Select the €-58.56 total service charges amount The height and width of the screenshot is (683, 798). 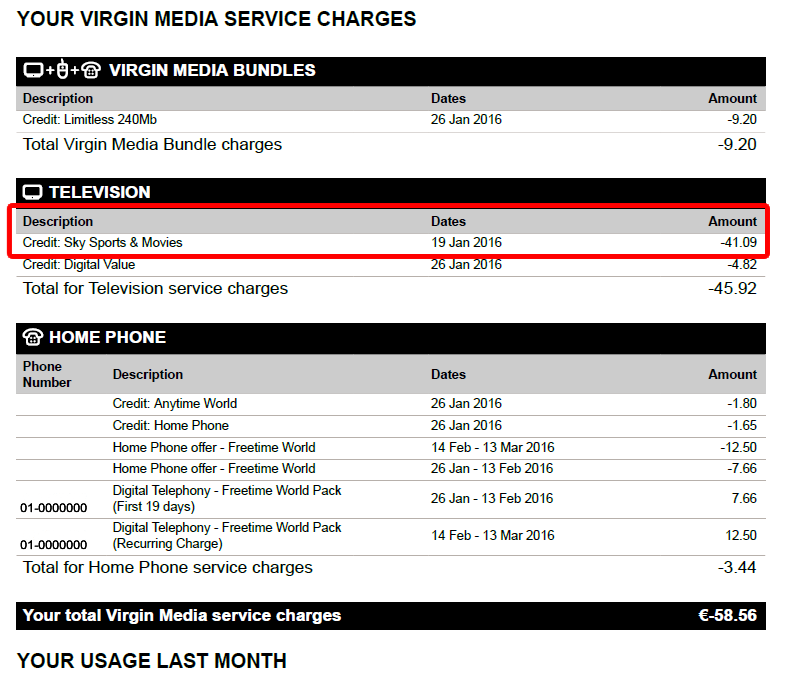[727, 616]
